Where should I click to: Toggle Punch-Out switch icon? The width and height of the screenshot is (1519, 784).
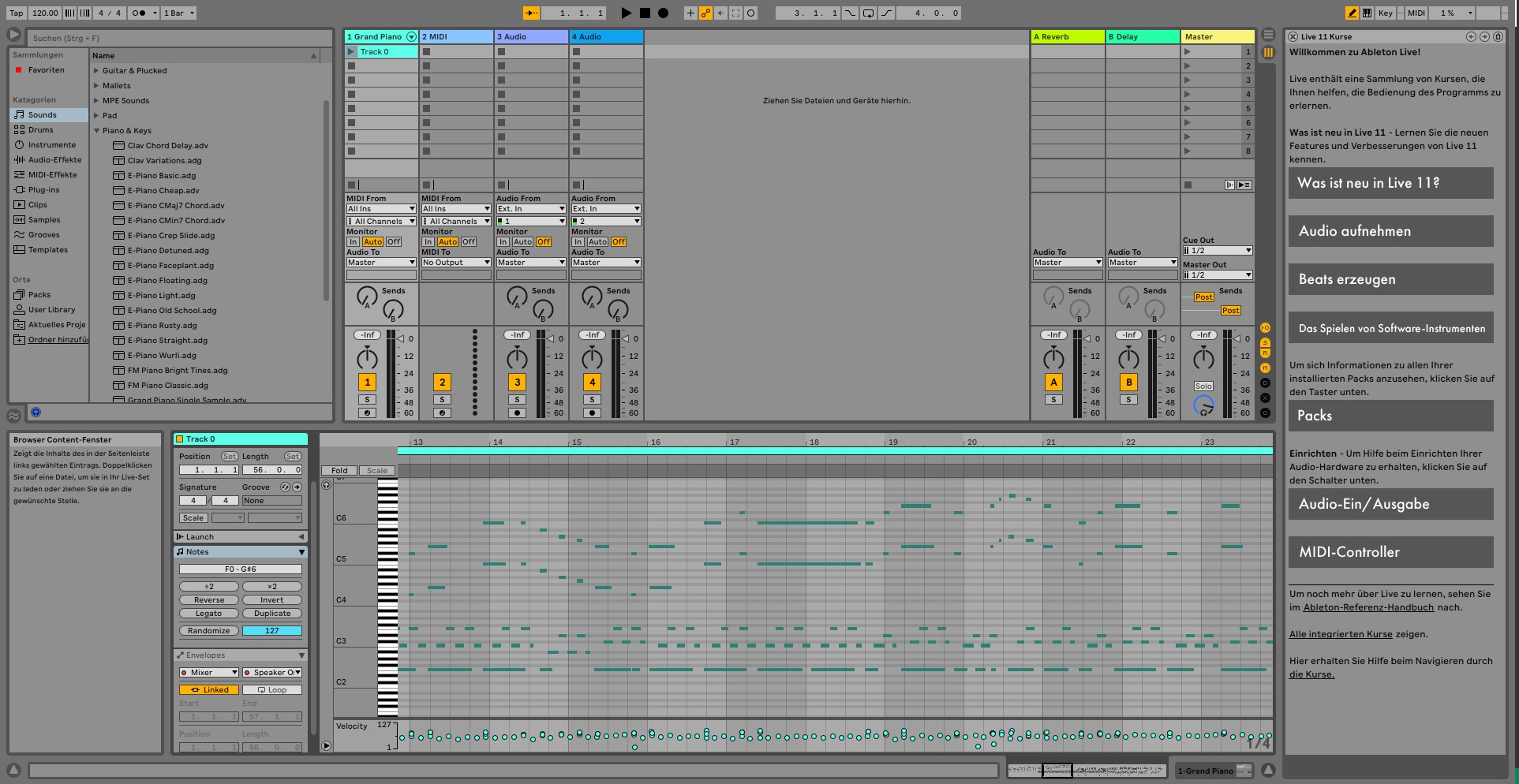coord(886,13)
